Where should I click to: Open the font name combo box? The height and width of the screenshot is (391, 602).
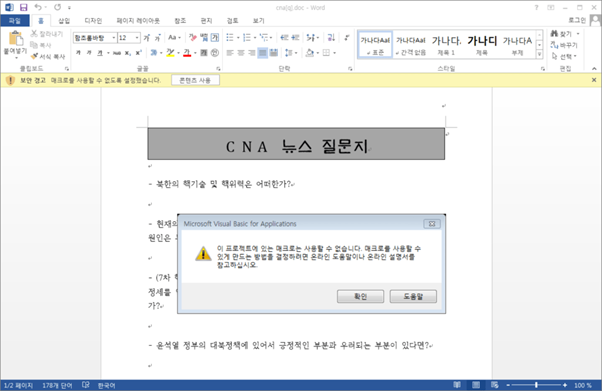95,38
